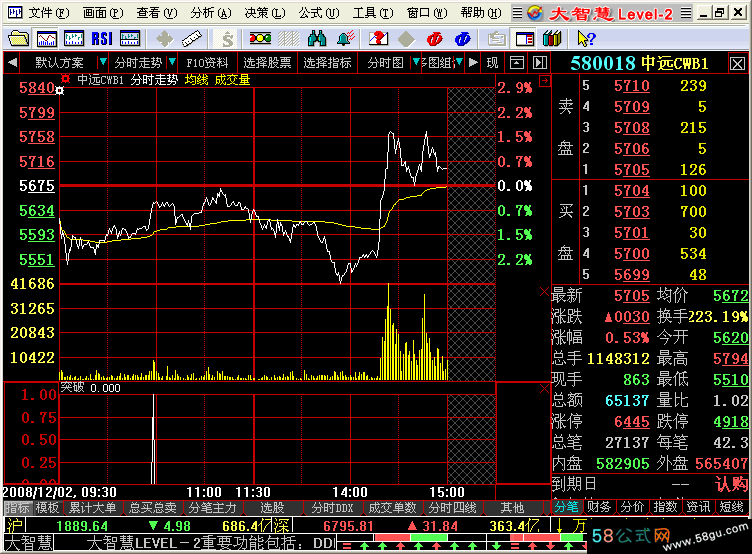The image size is (752, 554).
Task: Click the F10资料 button
Action: (x=207, y=62)
